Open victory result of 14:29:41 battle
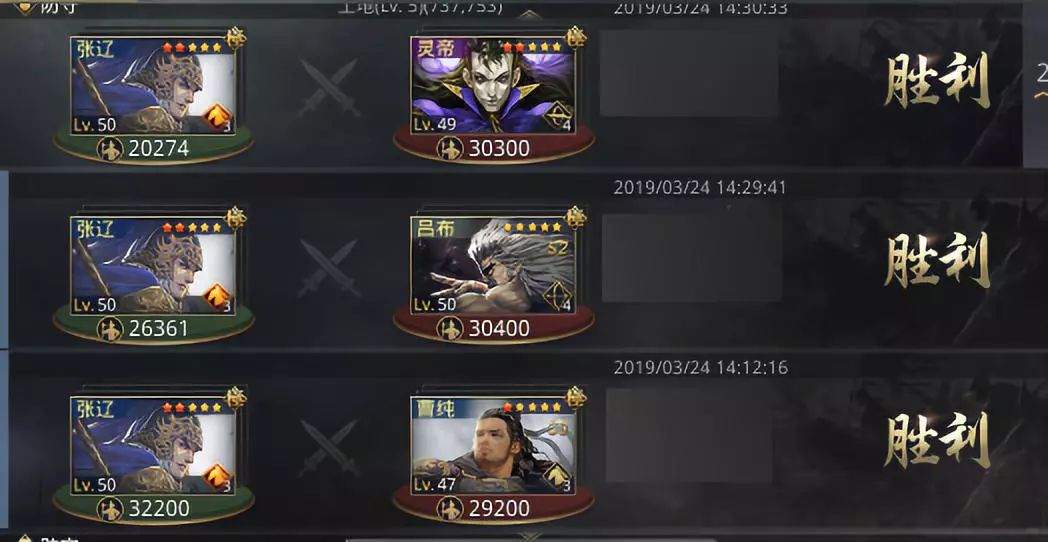The image size is (1048, 542). click(x=936, y=261)
